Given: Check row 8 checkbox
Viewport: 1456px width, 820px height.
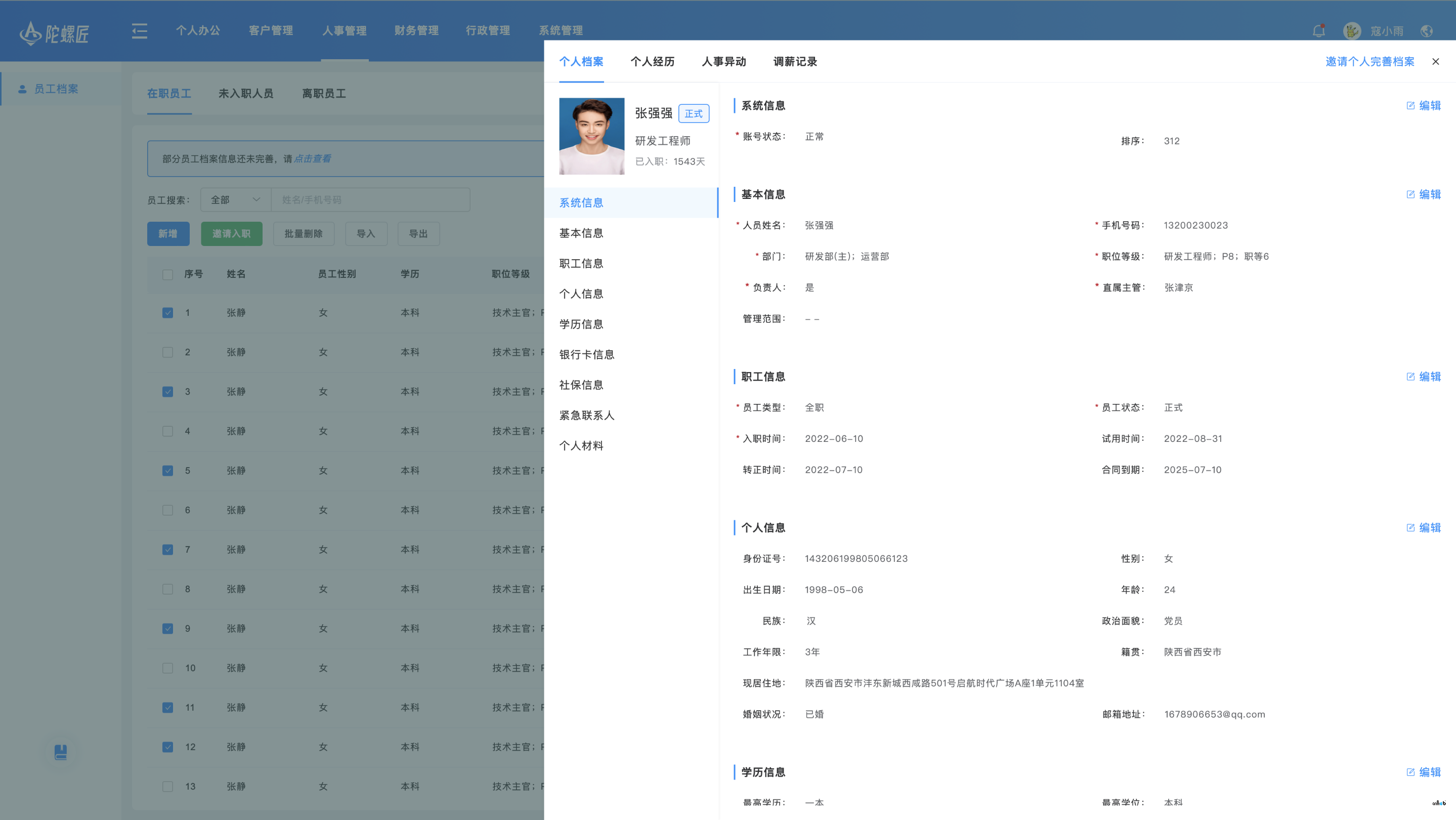Looking at the screenshot, I should tap(167, 589).
